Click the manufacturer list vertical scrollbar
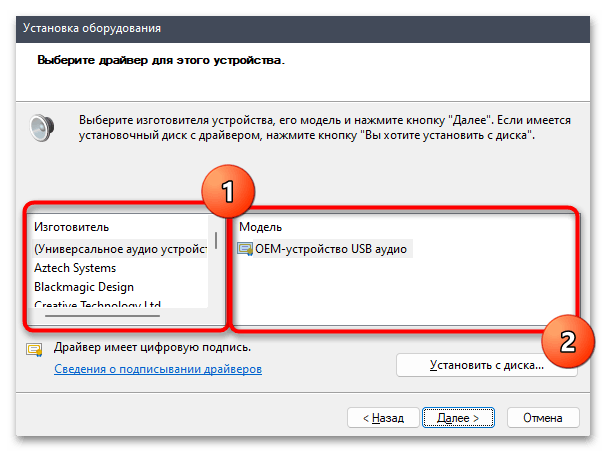The height and width of the screenshot is (452, 606). 216,240
